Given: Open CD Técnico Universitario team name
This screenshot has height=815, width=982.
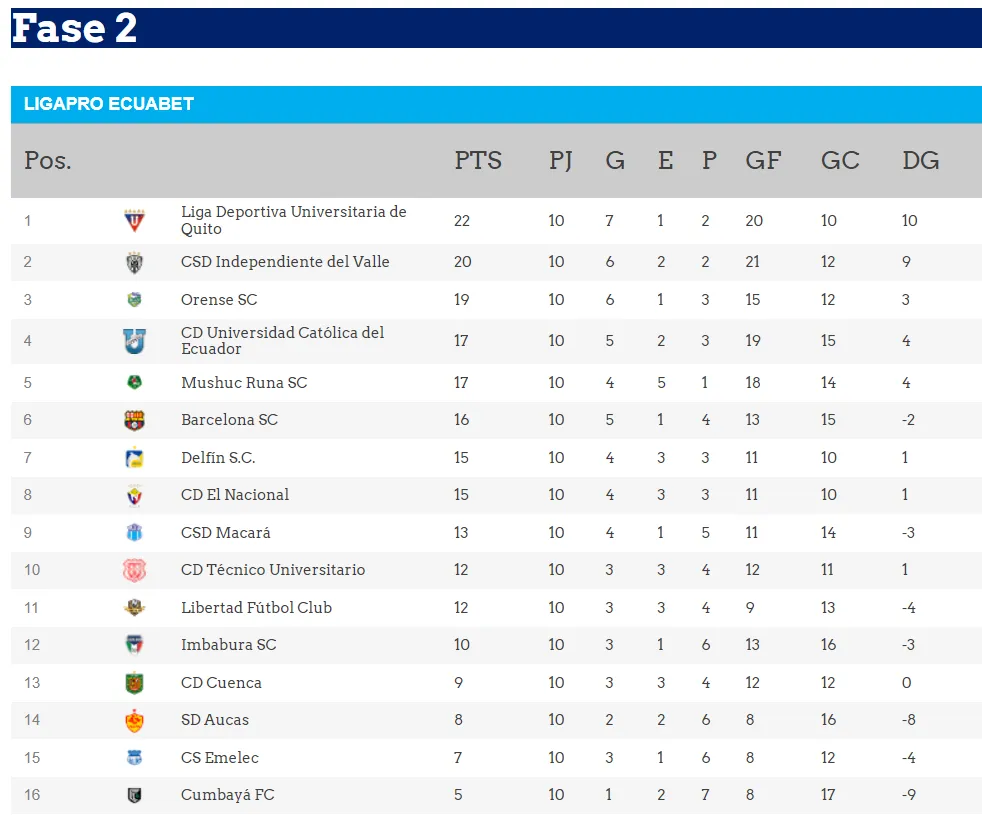Looking at the screenshot, I should point(273,570).
